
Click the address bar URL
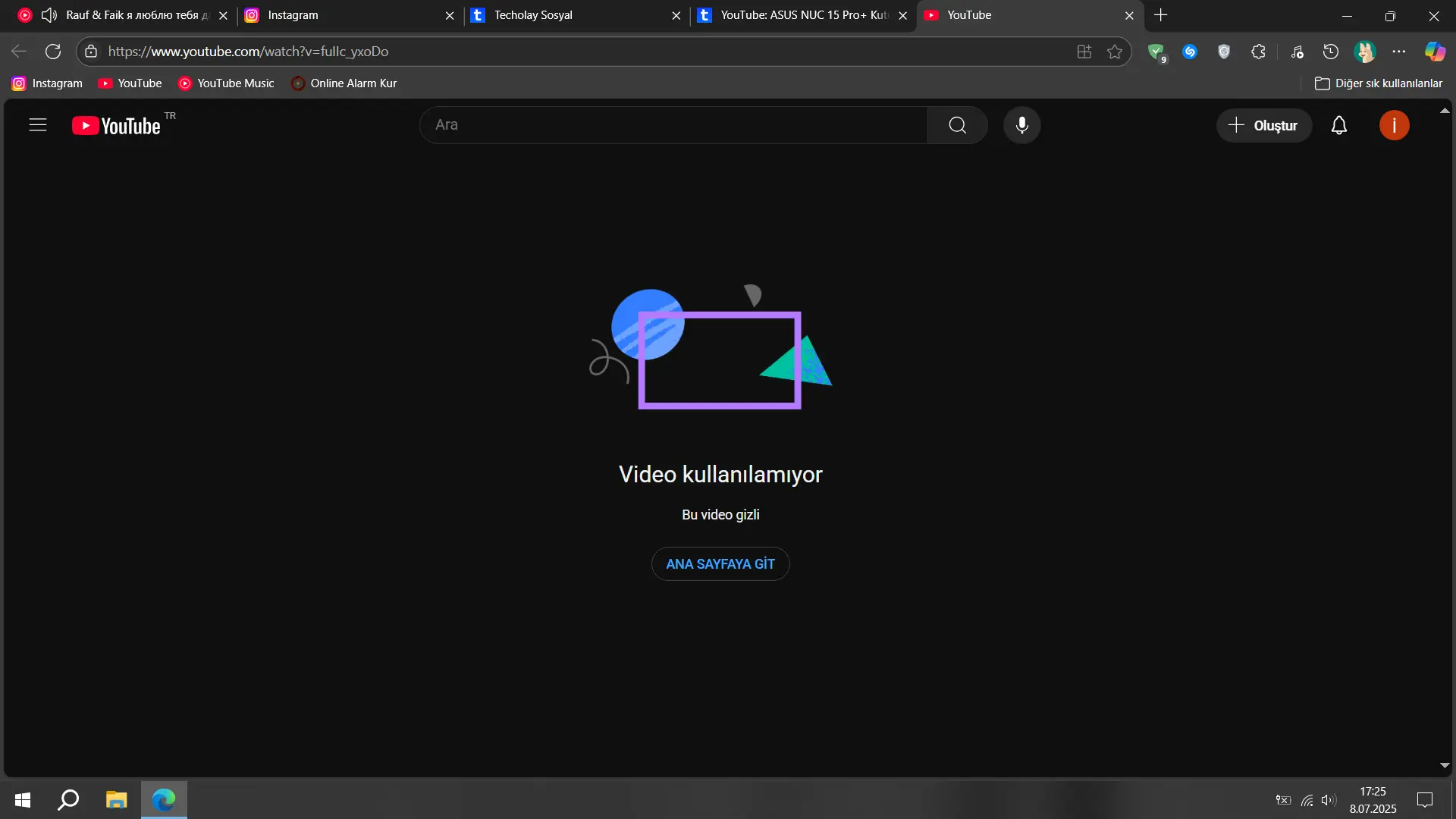[248, 52]
